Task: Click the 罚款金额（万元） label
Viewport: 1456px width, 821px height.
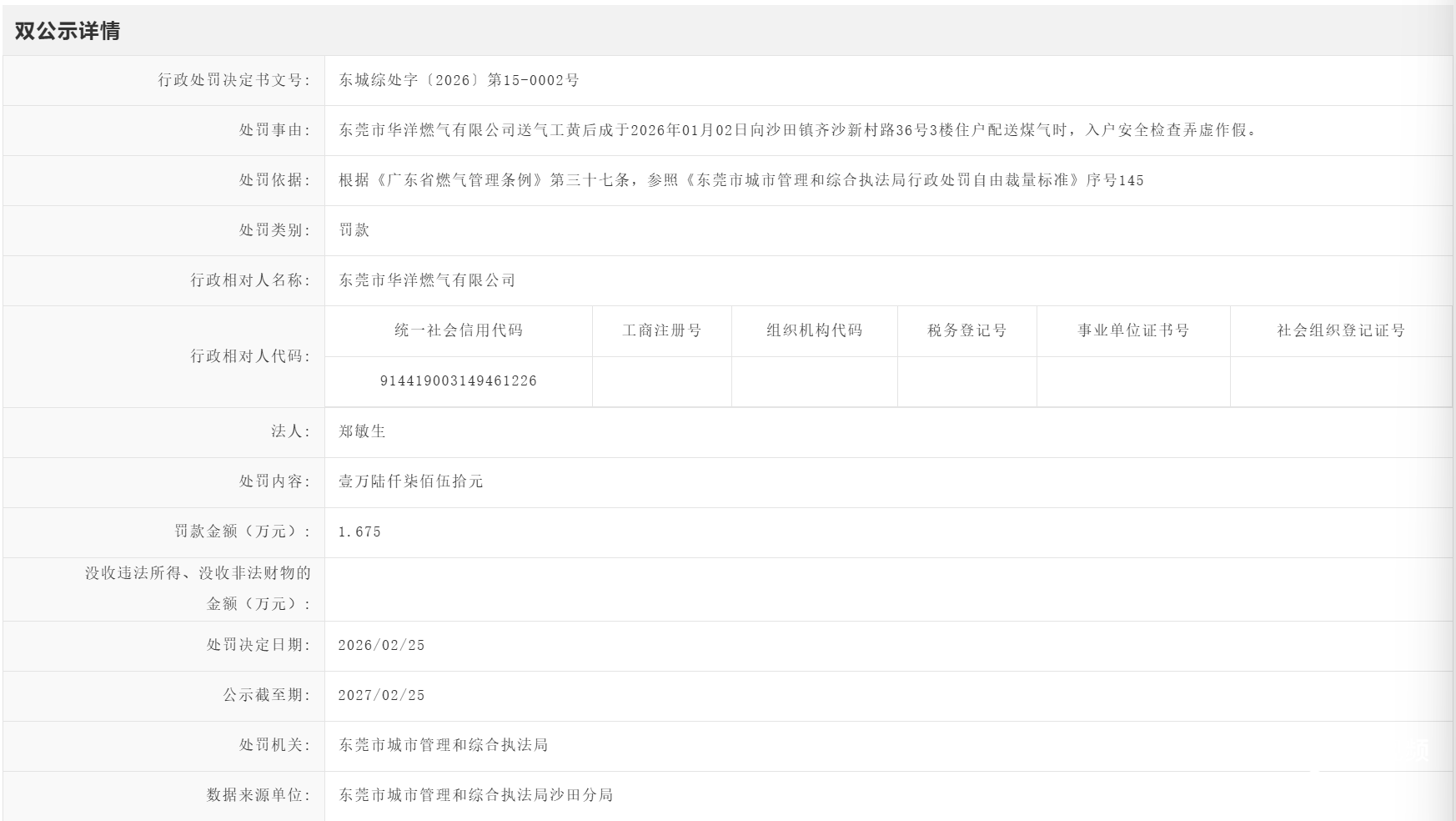Action: (243, 531)
